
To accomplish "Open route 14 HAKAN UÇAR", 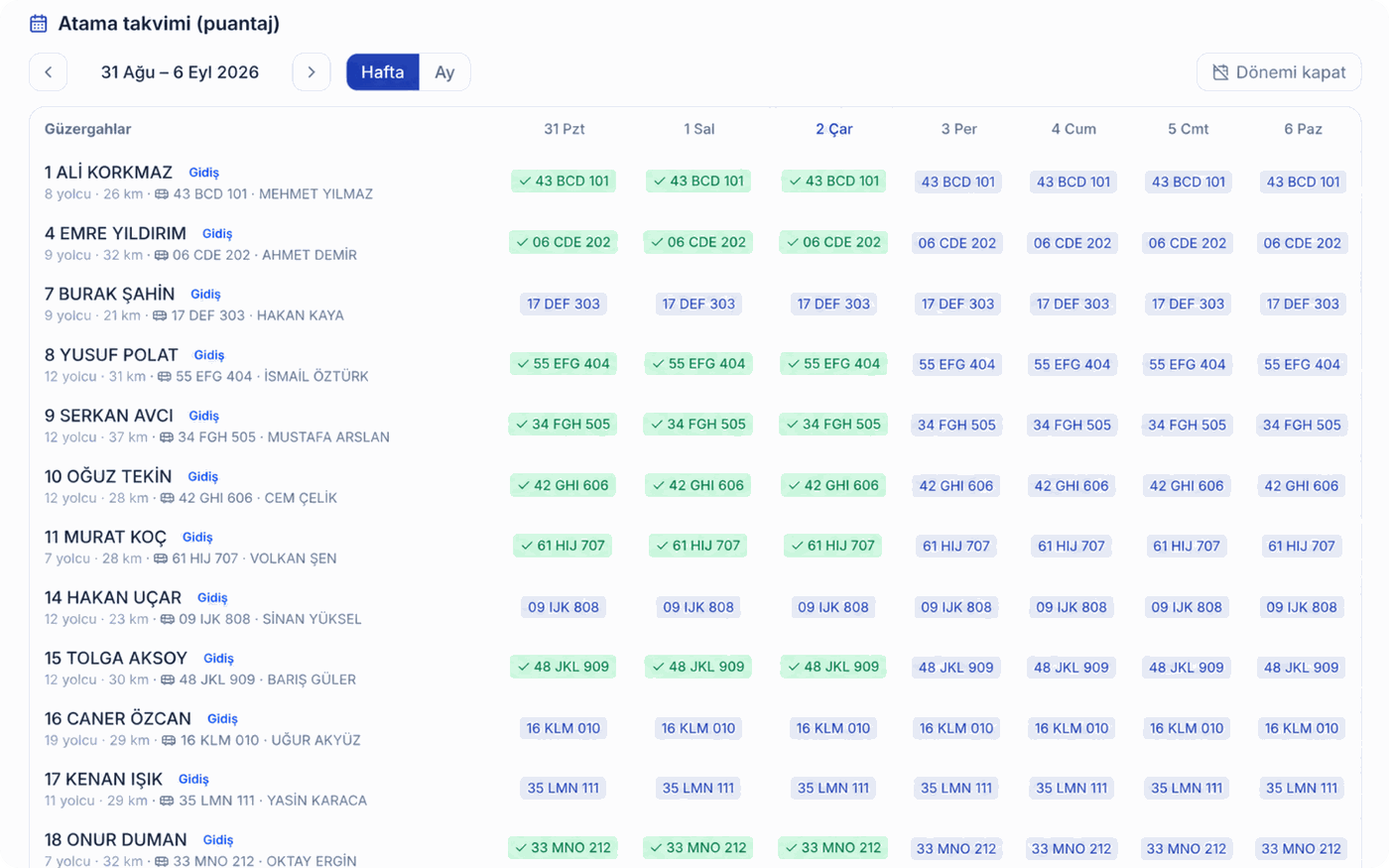I will click(113, 597).
